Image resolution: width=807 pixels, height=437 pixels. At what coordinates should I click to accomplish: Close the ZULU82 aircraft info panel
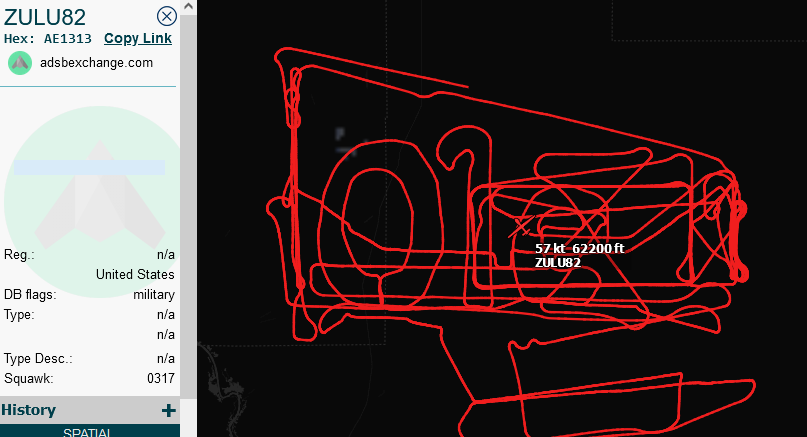(167, 16)
